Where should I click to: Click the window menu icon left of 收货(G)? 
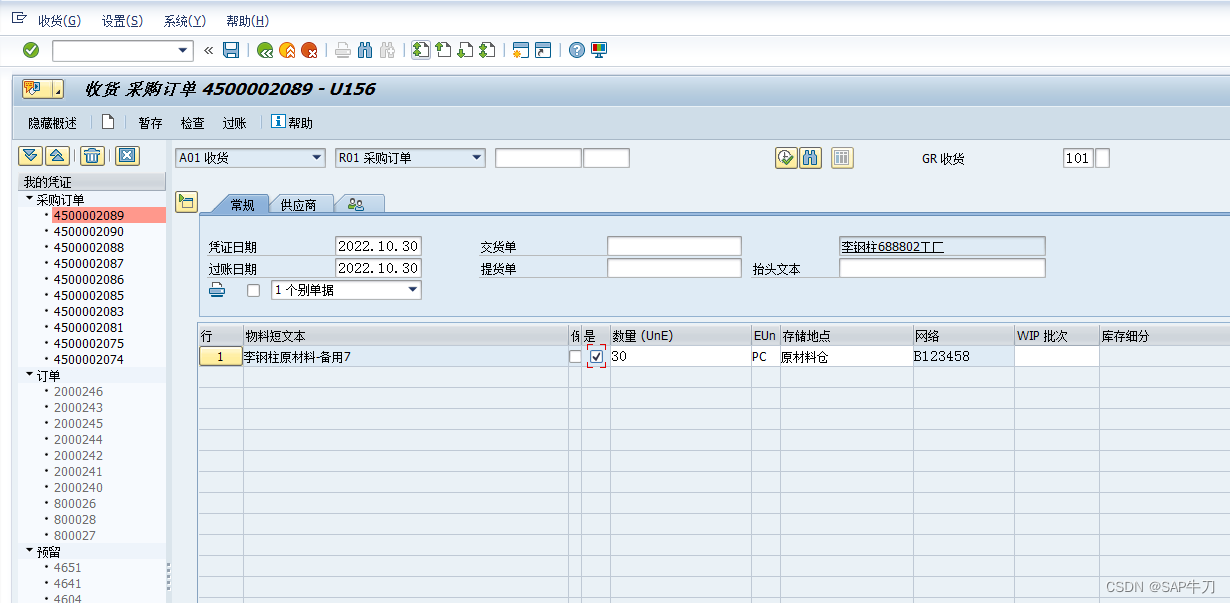(x=18, y=19)
